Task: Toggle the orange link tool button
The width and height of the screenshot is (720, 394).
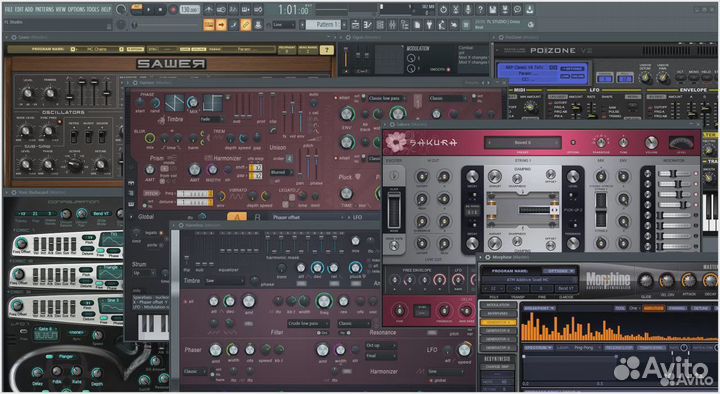Action: coord(245,24)
